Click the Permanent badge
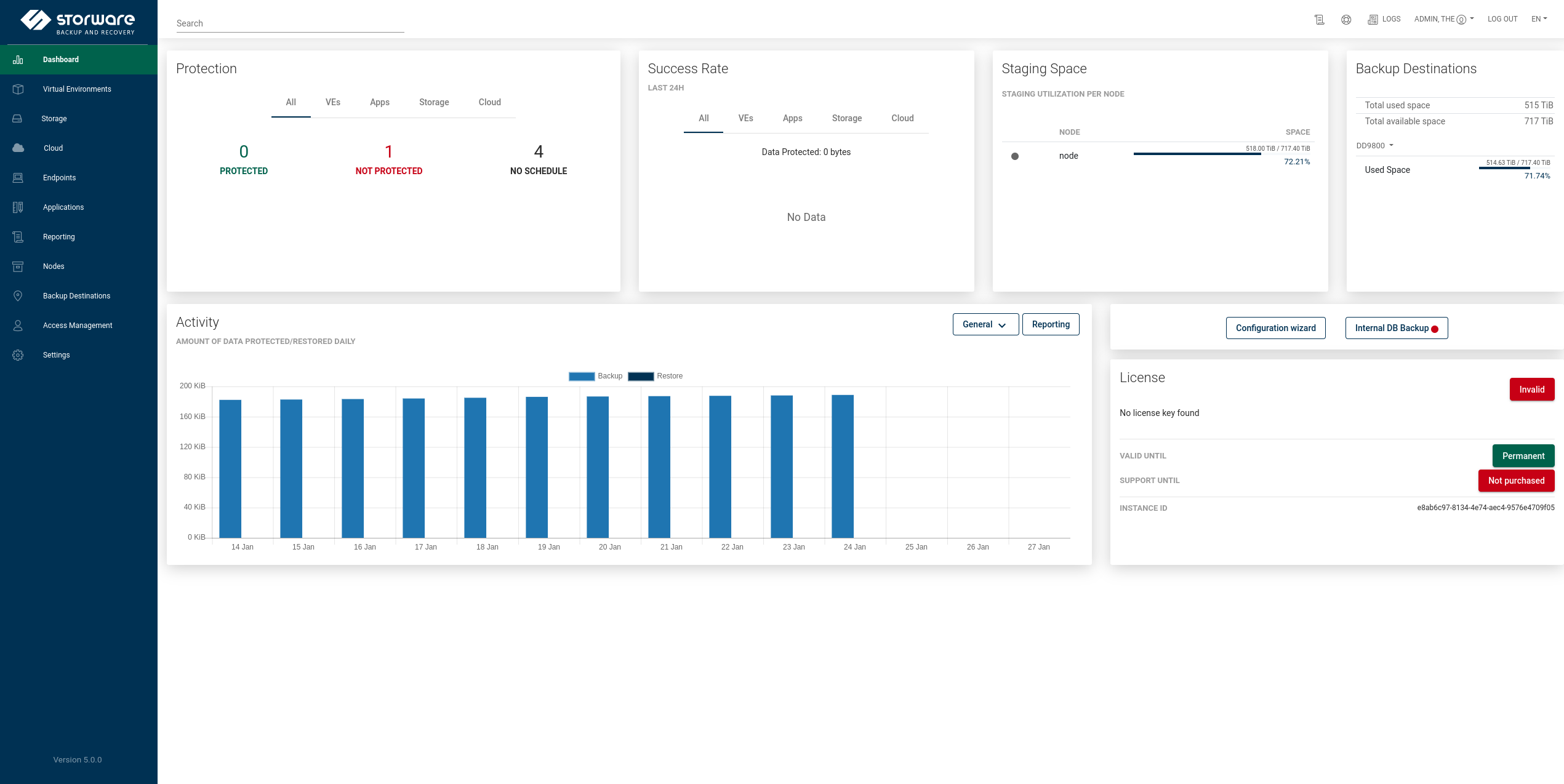This screenshot has height=784, width=1564. coord(1523,456)
